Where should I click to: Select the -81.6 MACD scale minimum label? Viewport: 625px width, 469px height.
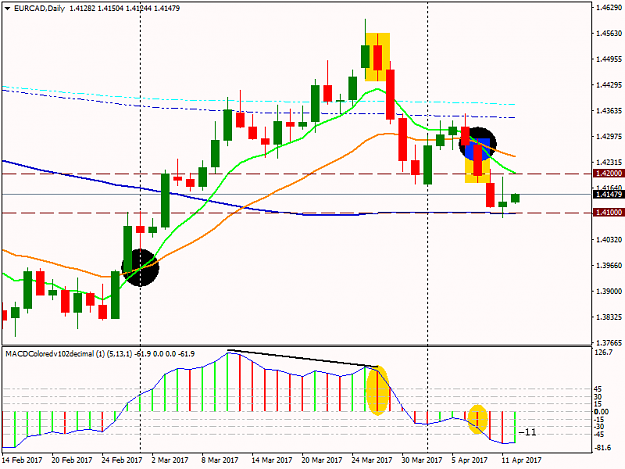(x=602, y=448)
